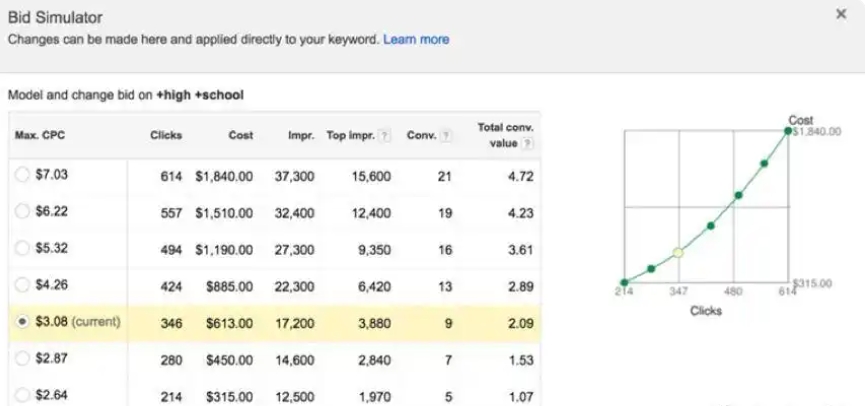Select the $7.03 max CPC radio button

pyautogui.click(x=22, y=175)
